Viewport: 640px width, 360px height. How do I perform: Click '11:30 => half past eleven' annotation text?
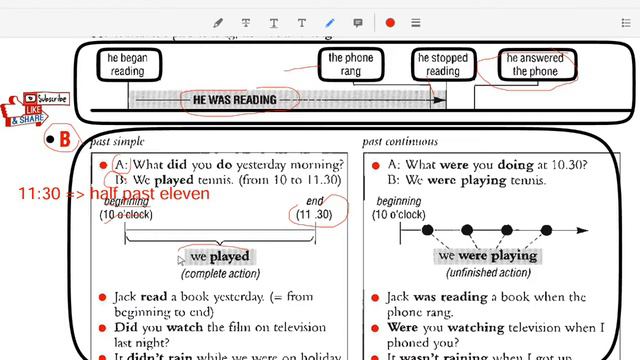[x=114, y=193]
